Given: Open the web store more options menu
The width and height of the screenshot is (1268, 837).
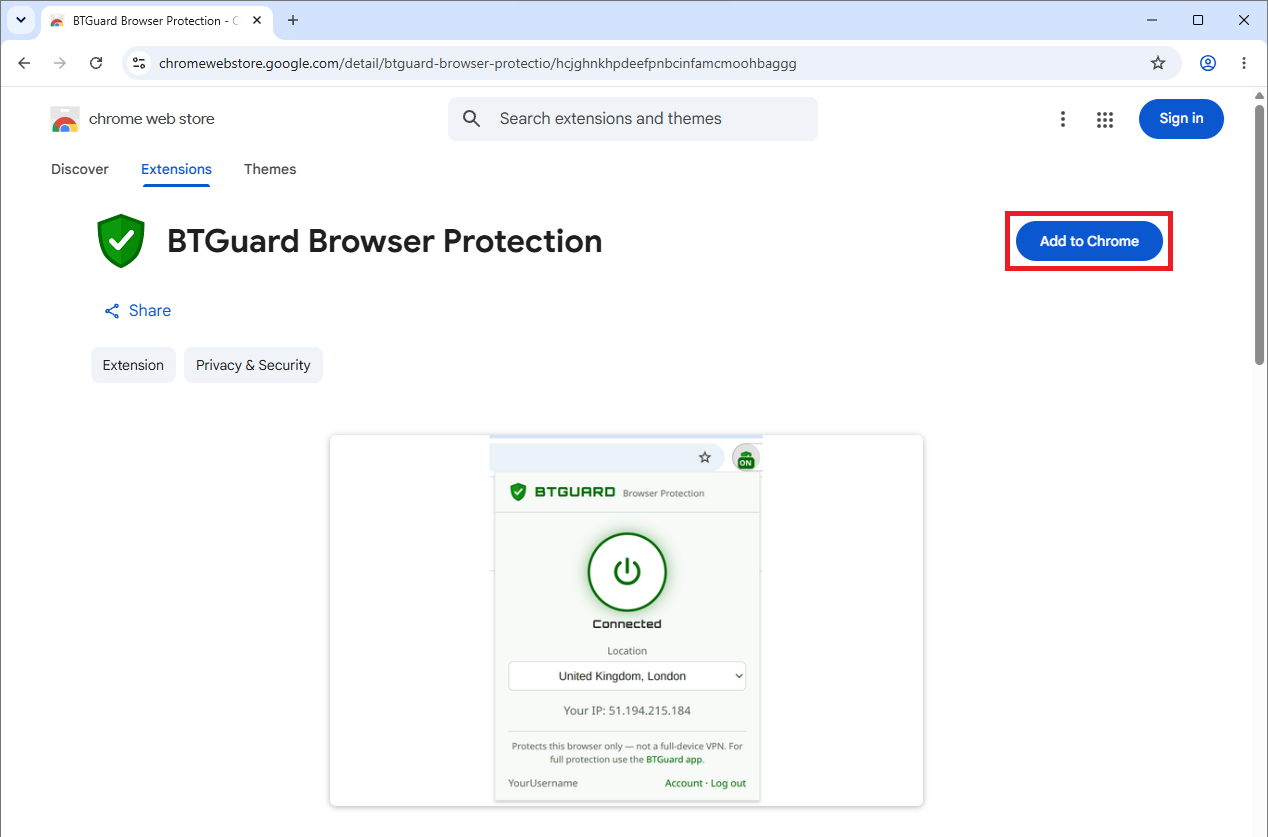Looking at the screenshot, I should (1063, 119).
